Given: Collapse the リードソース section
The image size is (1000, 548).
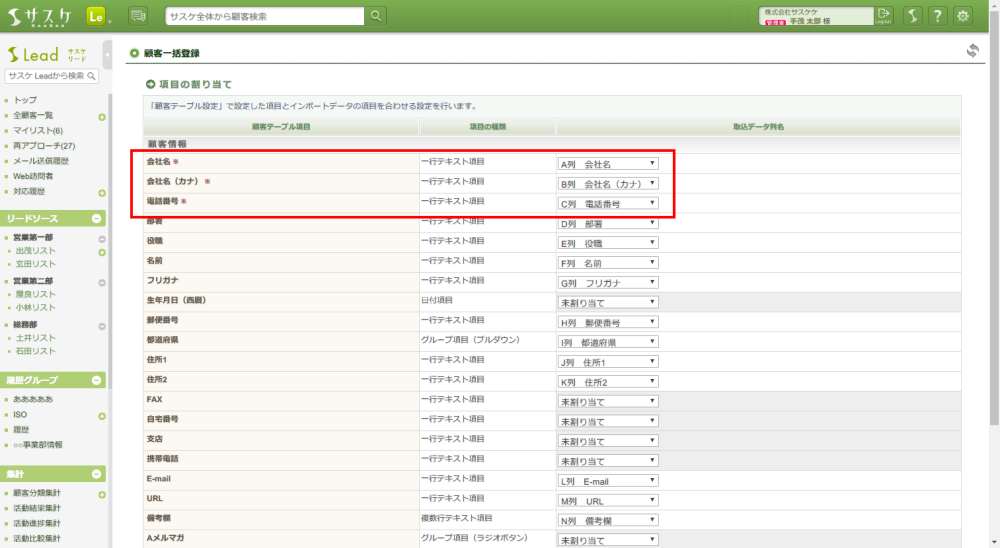Looking at the screenshot, I should 96,218.
